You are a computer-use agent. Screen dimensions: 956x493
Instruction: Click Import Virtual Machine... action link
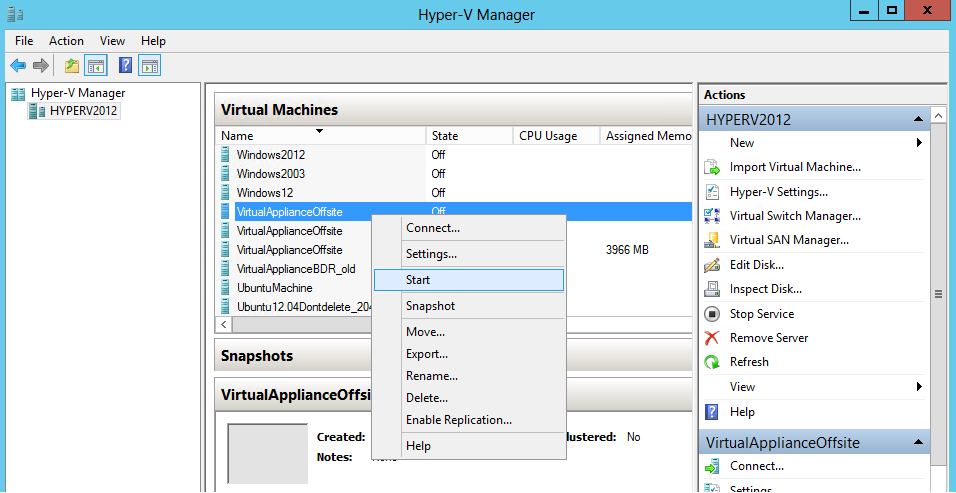click(x=795, y=167)
